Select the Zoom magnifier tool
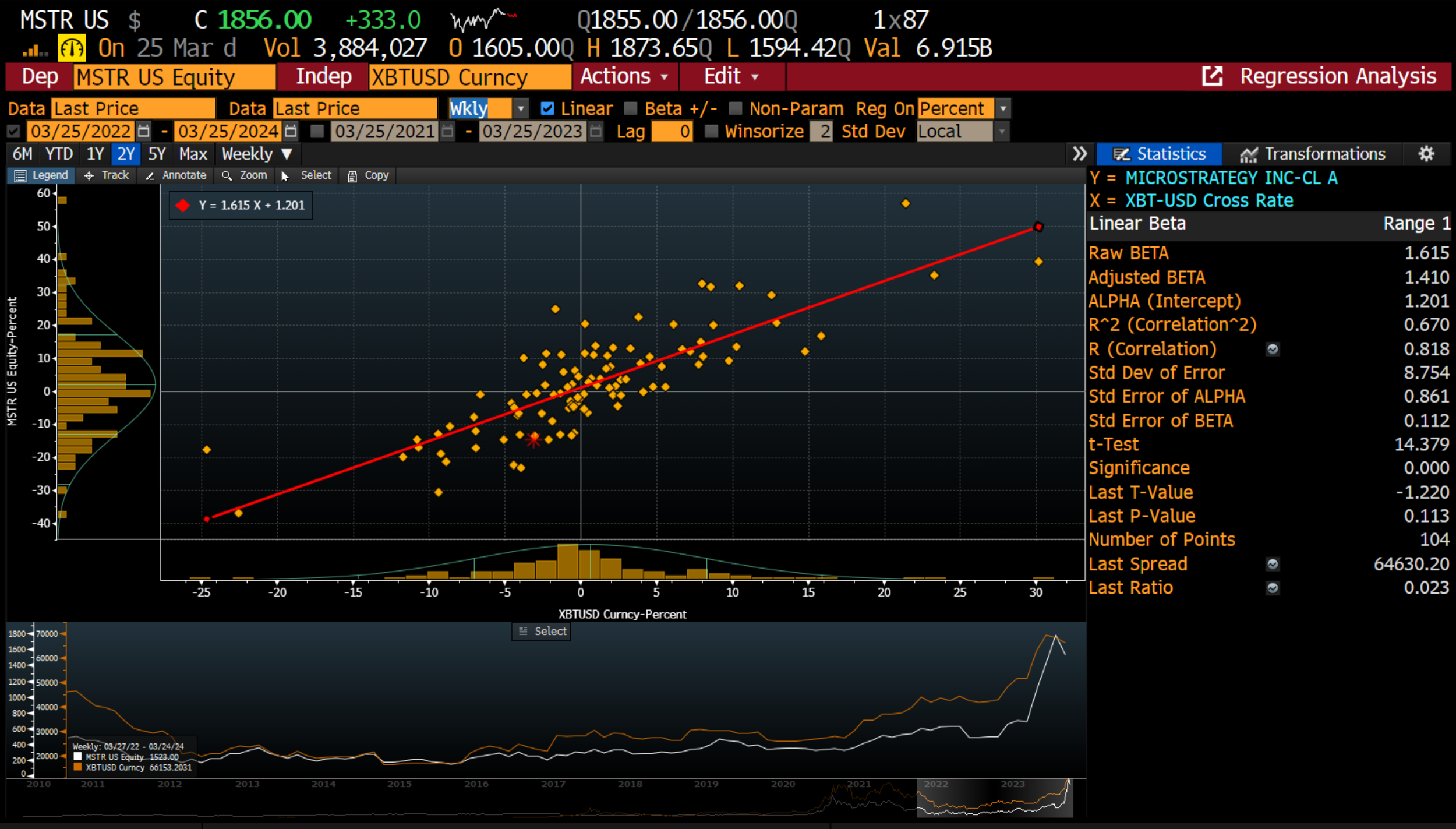The image size is (1456, 829). [x=243, y=175]
